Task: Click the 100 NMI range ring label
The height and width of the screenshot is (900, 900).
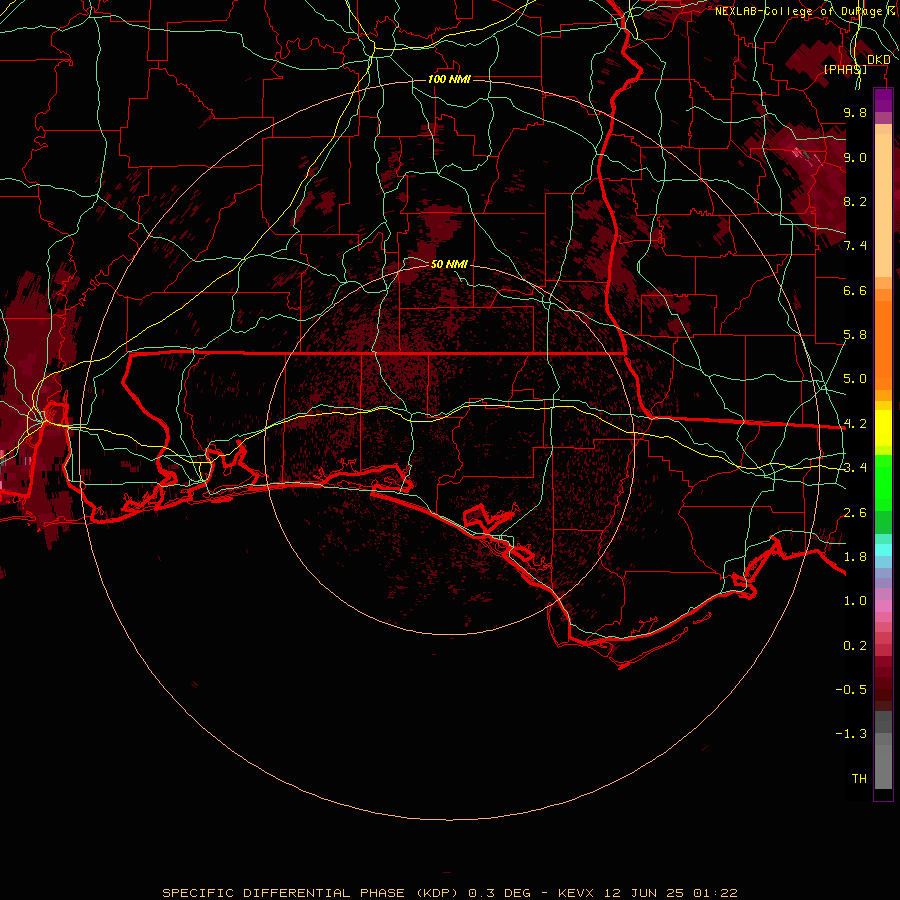Action: [449, 79]
